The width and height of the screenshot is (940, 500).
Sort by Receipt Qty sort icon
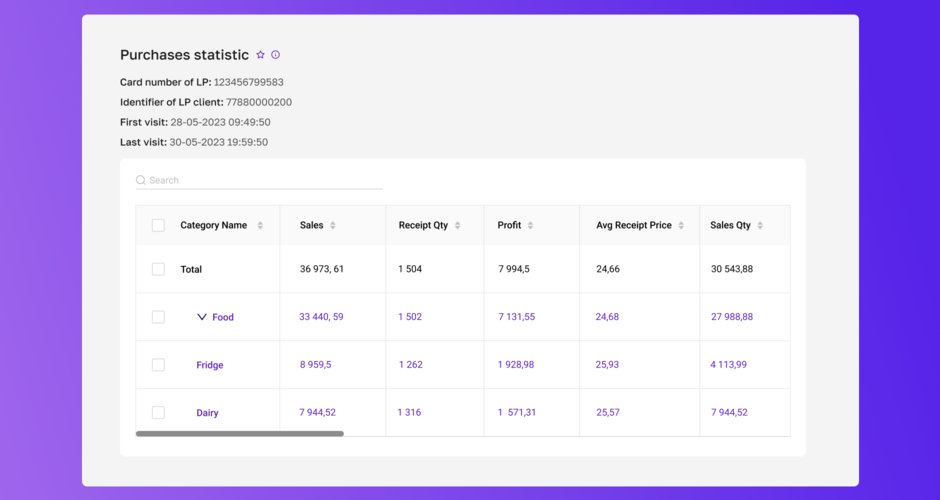(x=458, y=226)
